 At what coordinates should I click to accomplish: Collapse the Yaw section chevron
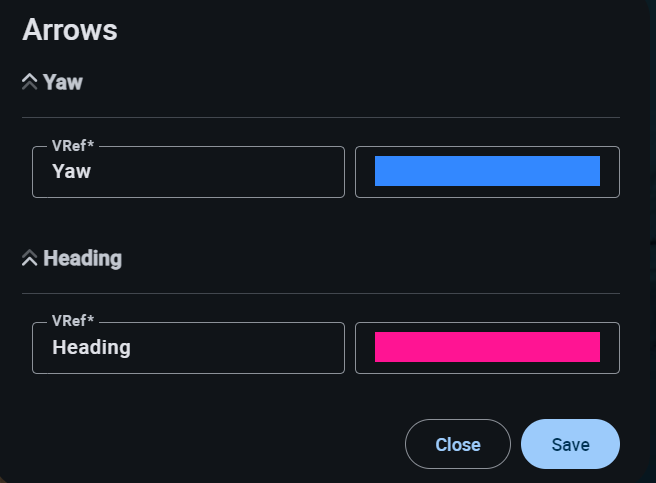pos(29,82)
